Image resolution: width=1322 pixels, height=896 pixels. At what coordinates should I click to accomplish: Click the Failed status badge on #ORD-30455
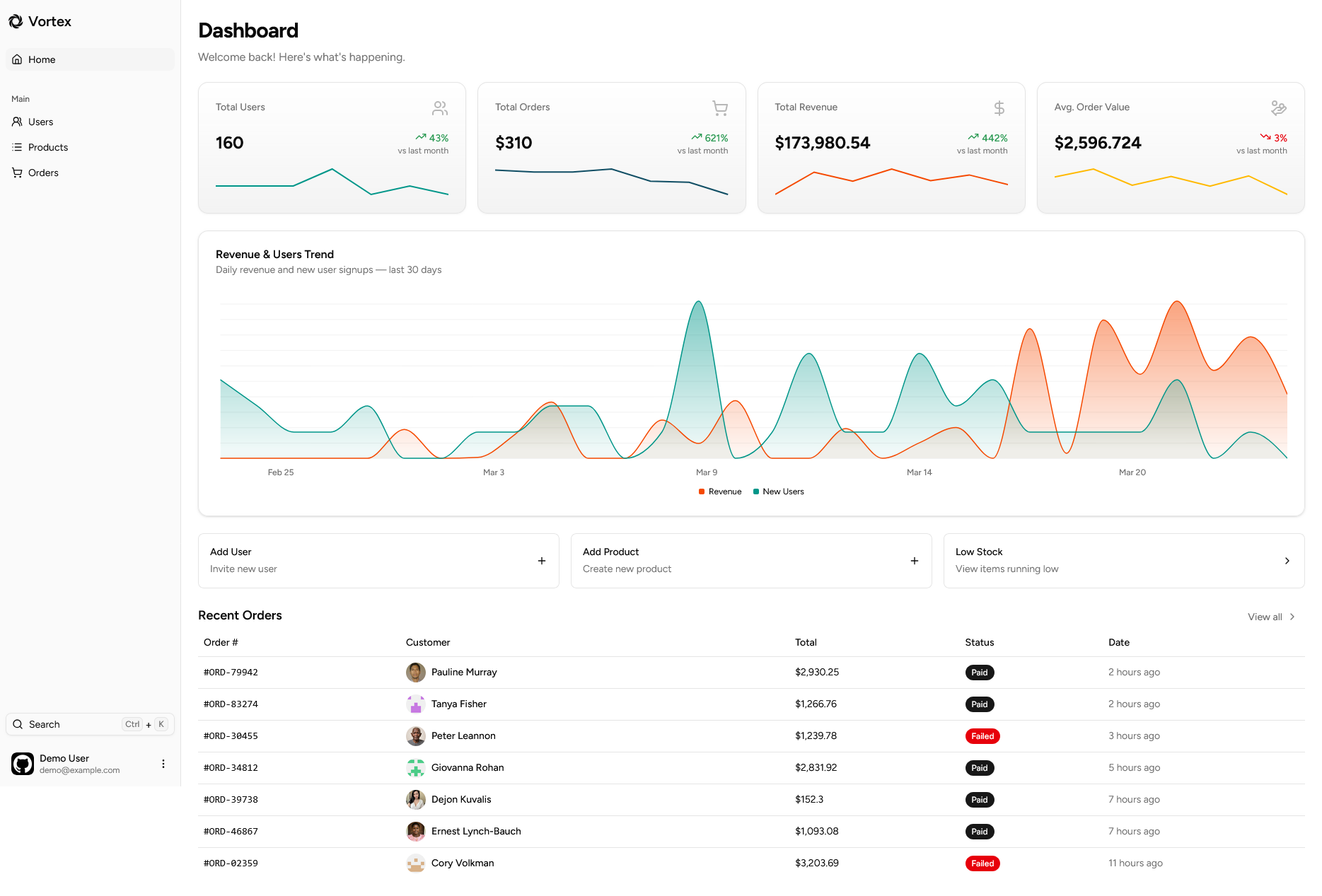[982, 735]
